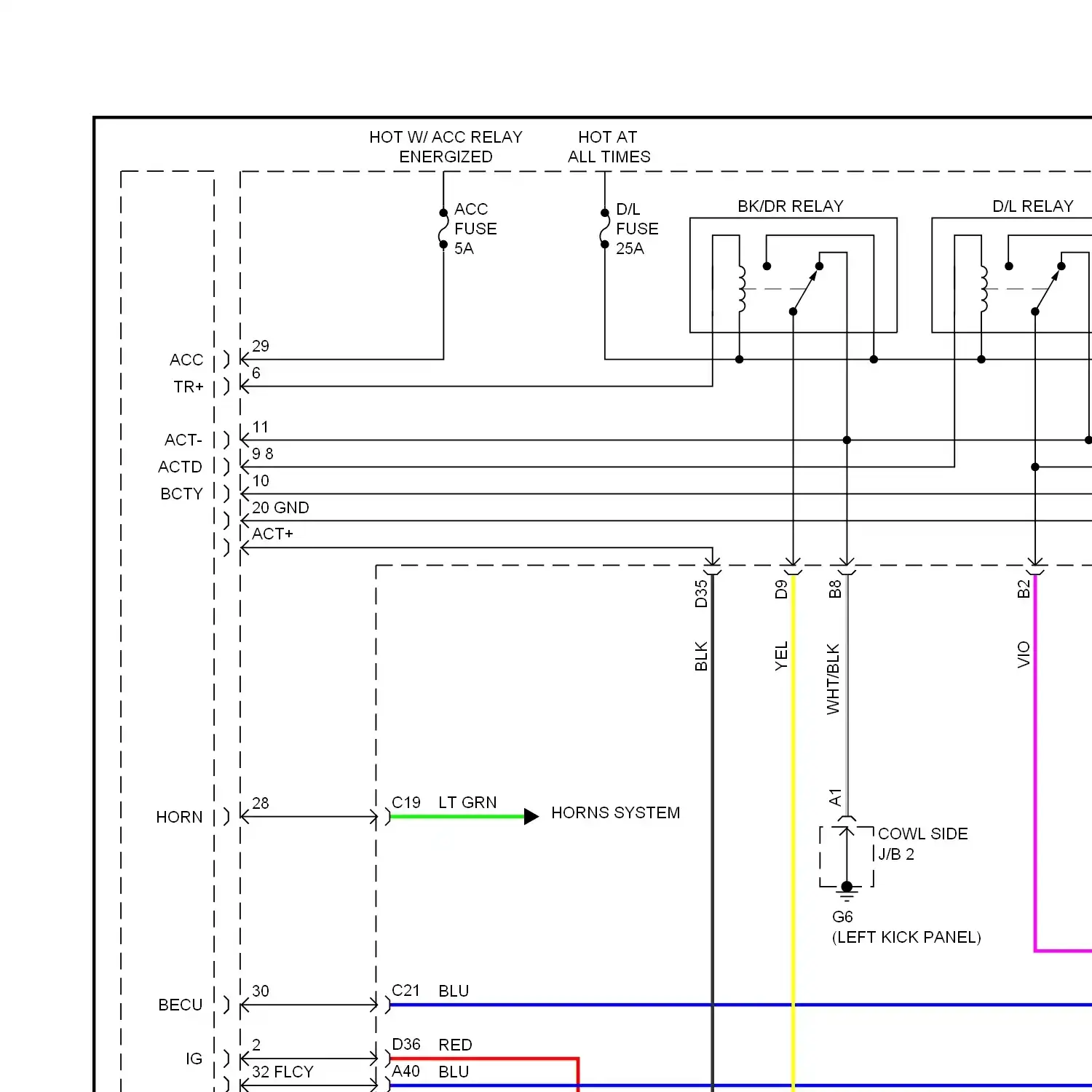Viewport: 1092px width, 1092px height.
Task: Click the LT GRN wire label
Action: pyautogui.click(x=467, y=802)
